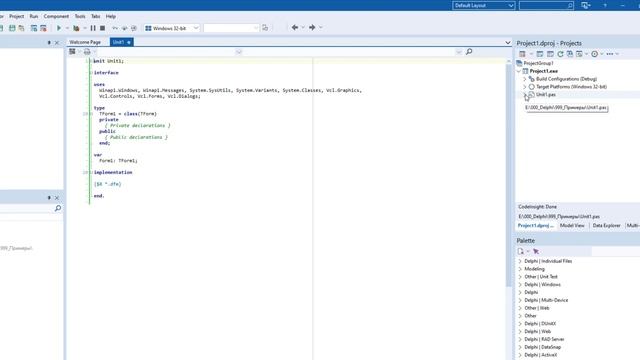This screenshot has width=640, height=360.
Task: Switch to the Model View tab
Action: pos(572,225)
